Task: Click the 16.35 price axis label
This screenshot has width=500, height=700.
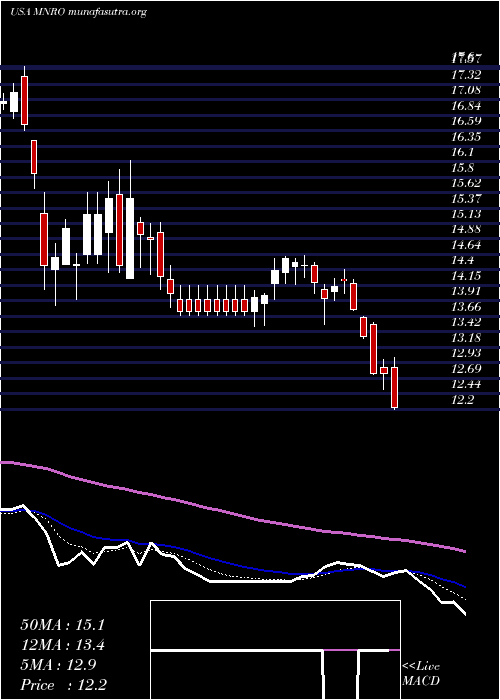Action: tap(466, 137)
